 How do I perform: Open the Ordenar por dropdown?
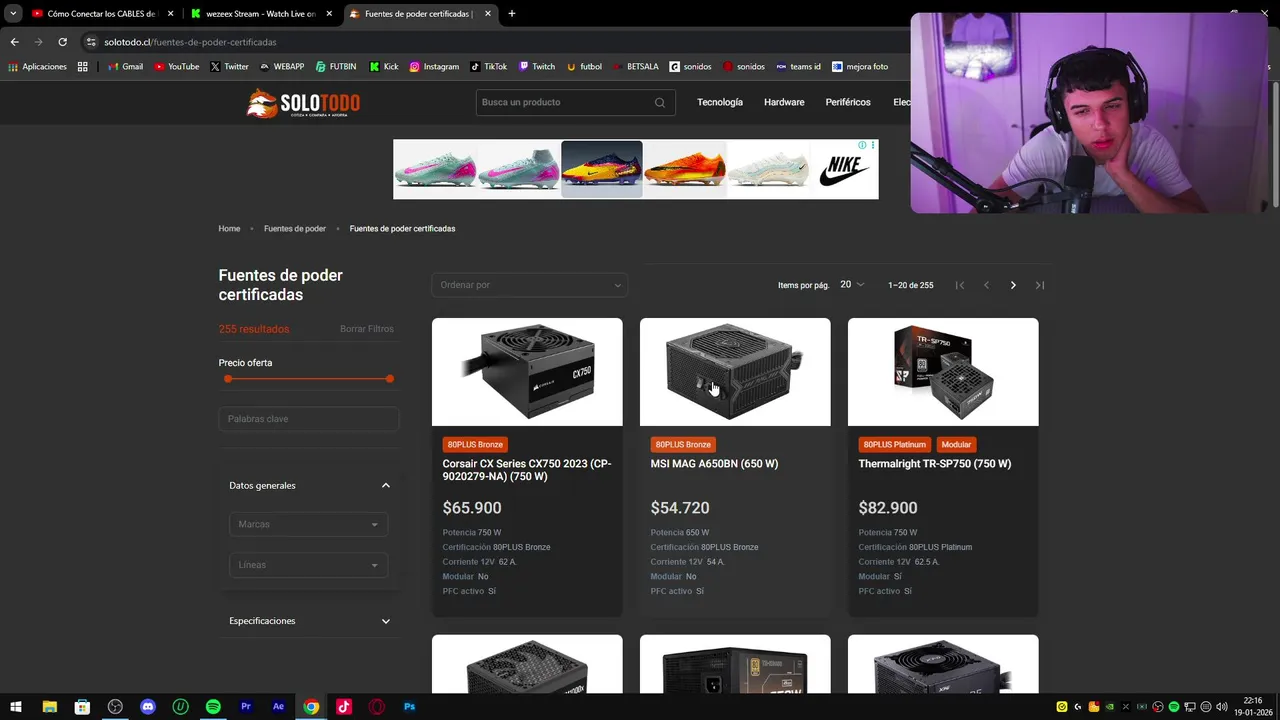pos(530,285)
